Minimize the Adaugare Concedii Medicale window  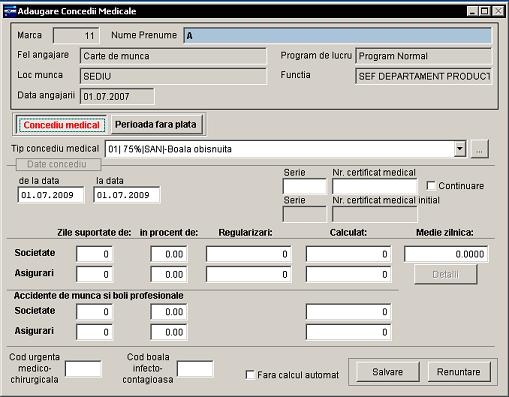[x=472, y=11]
